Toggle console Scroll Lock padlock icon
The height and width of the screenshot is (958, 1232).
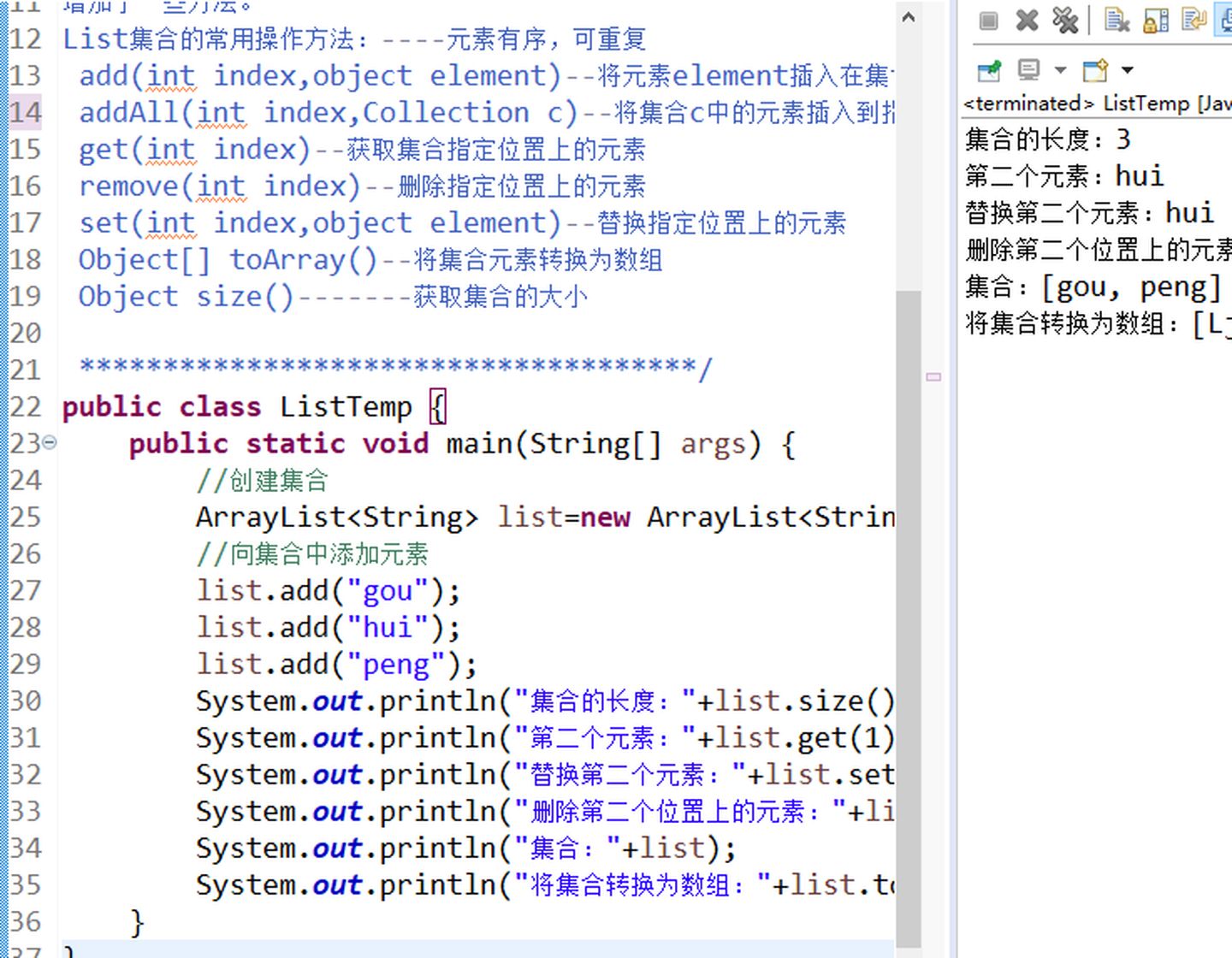1156,20
